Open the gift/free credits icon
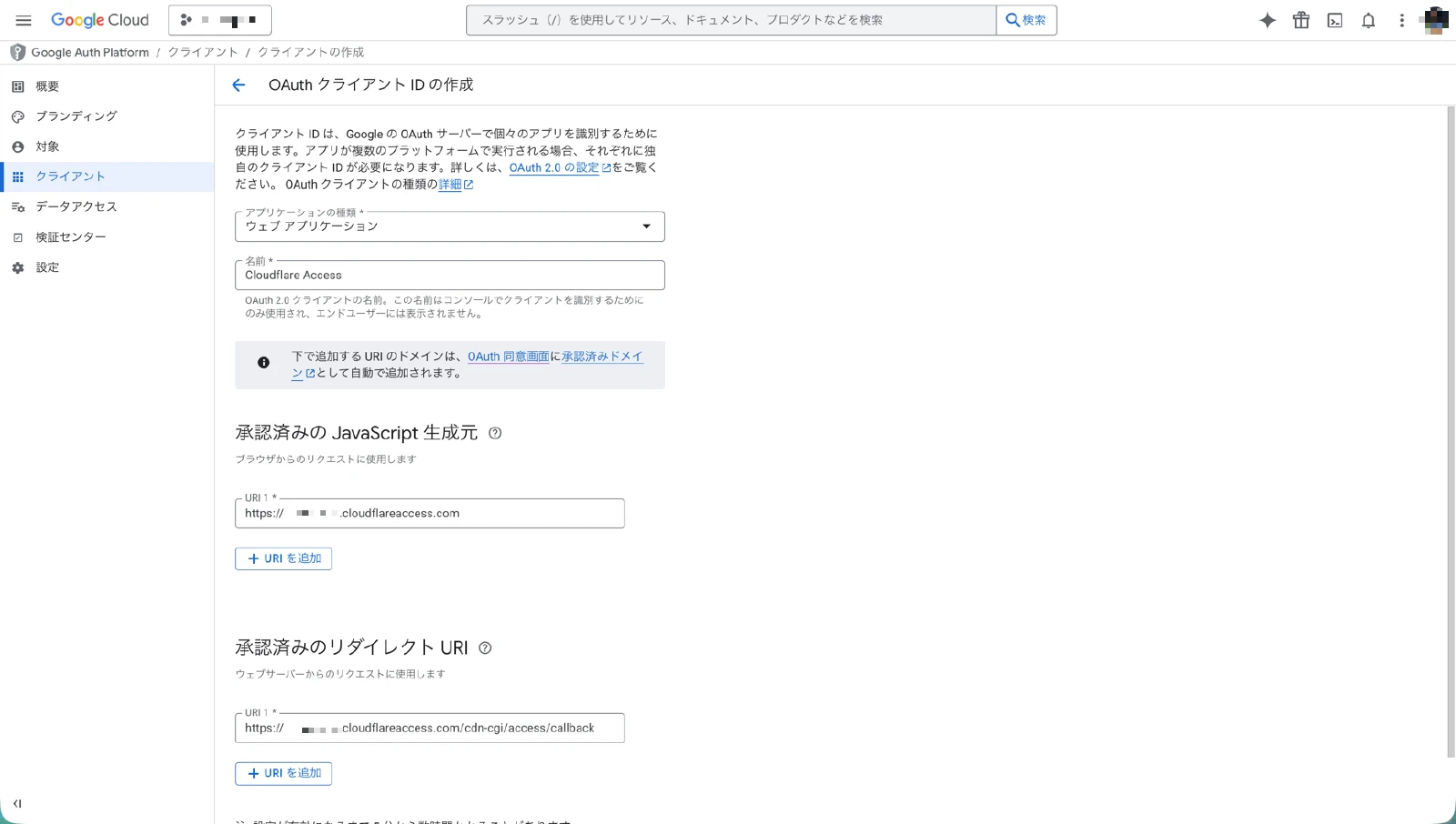The height and width of the screenshot is (824, 1456). click(1300, 20)
